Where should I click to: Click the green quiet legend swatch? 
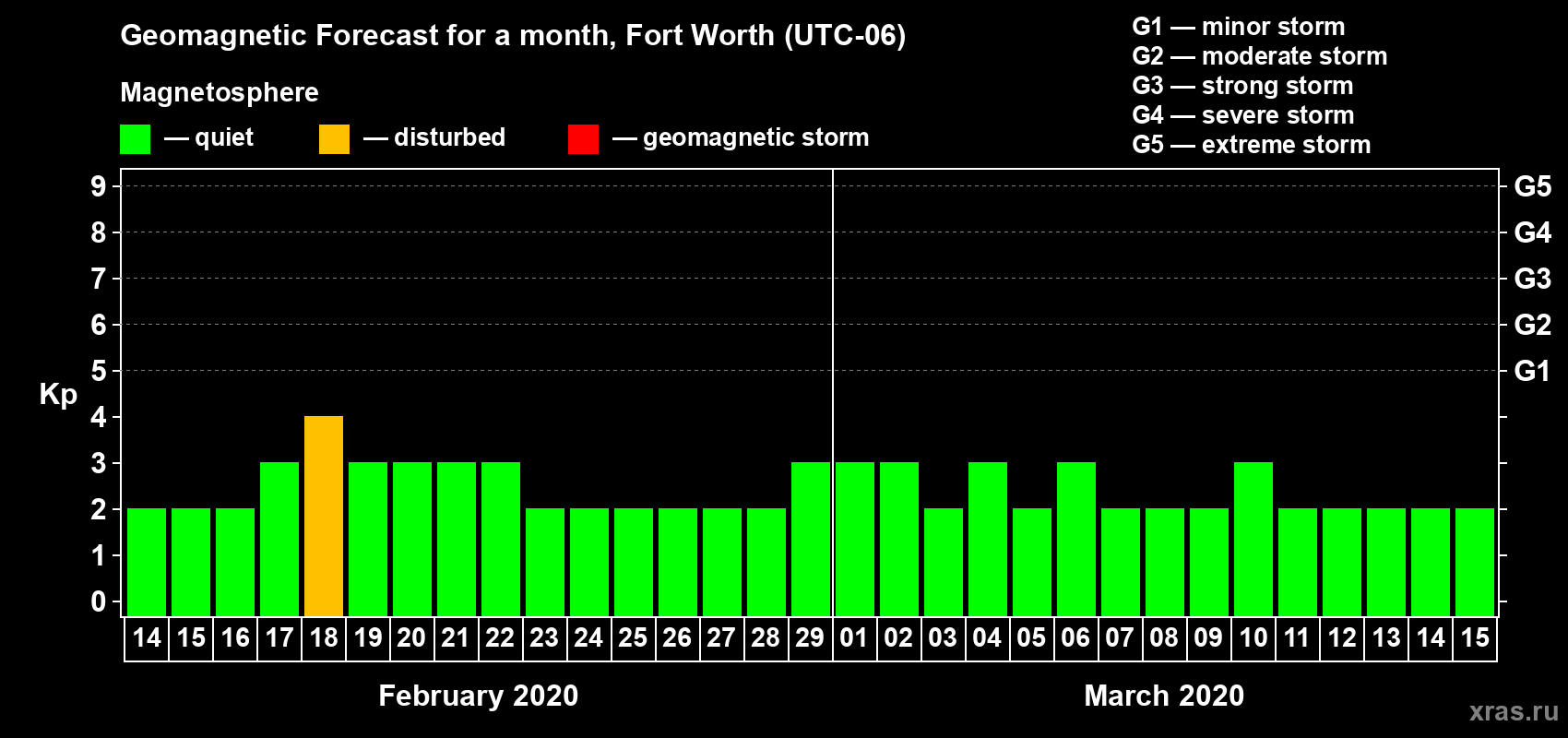pos(135,139)
